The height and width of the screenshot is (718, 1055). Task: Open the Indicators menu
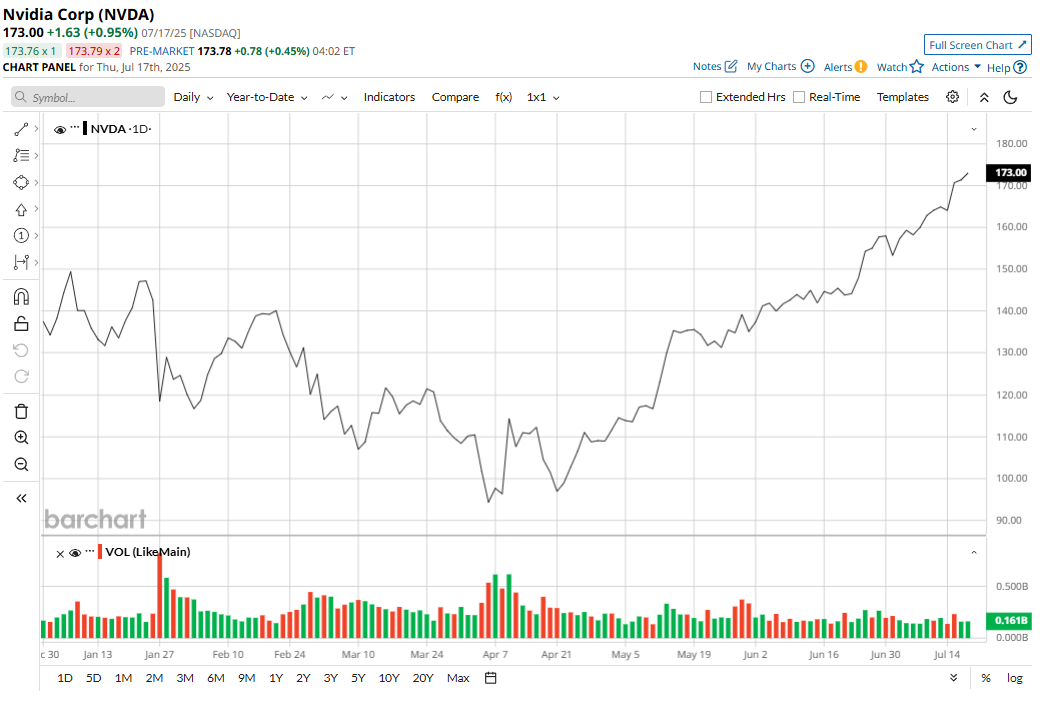[389, 97]
